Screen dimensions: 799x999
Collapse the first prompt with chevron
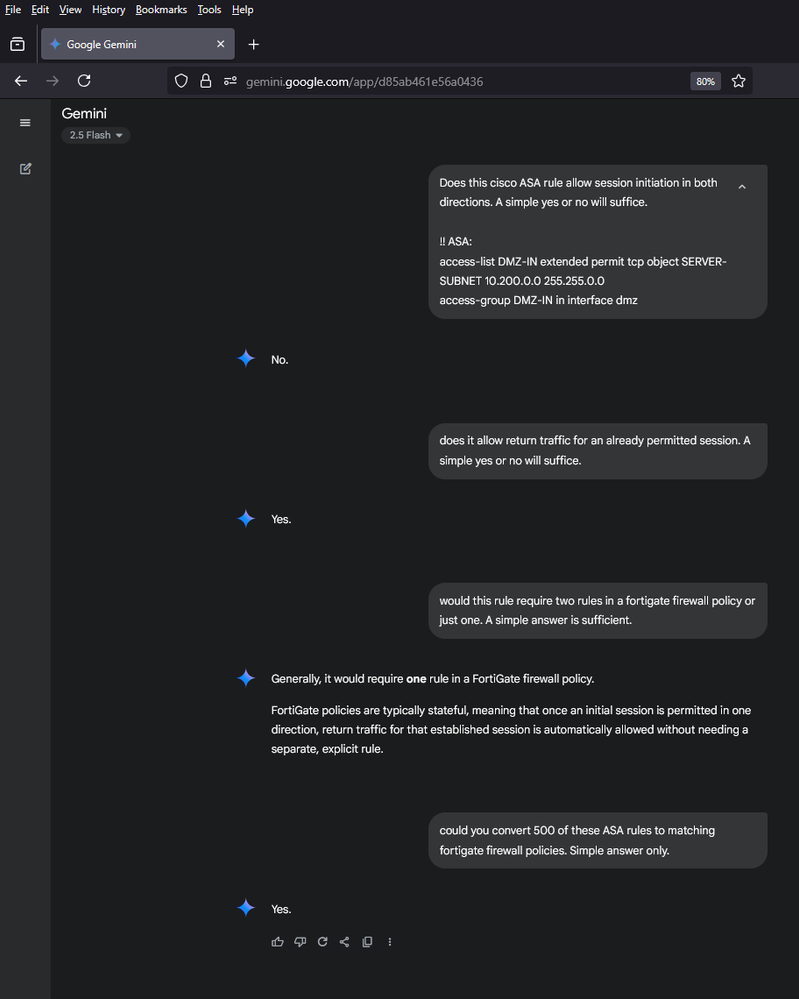741,187
